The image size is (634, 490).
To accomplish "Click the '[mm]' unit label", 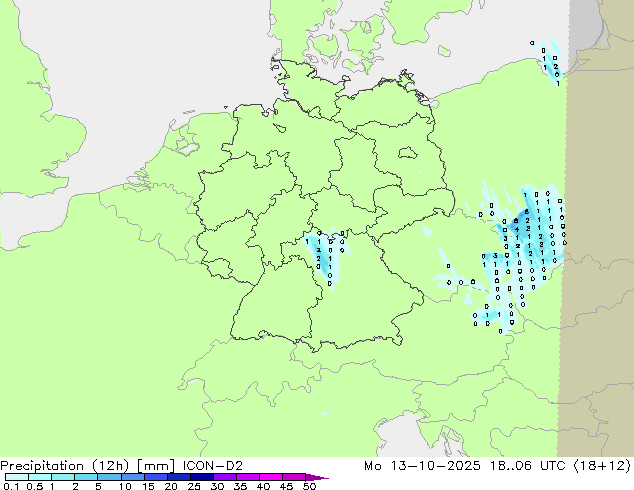I will click(x=156, y=466).
